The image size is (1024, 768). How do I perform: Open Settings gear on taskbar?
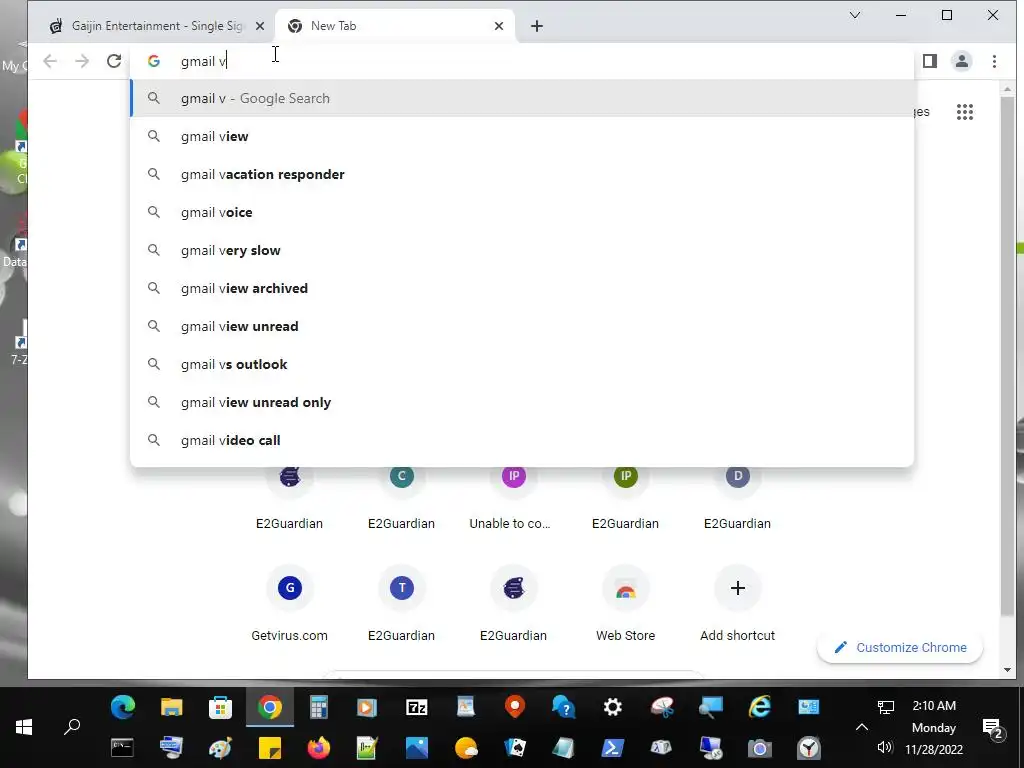pos(613,707)
